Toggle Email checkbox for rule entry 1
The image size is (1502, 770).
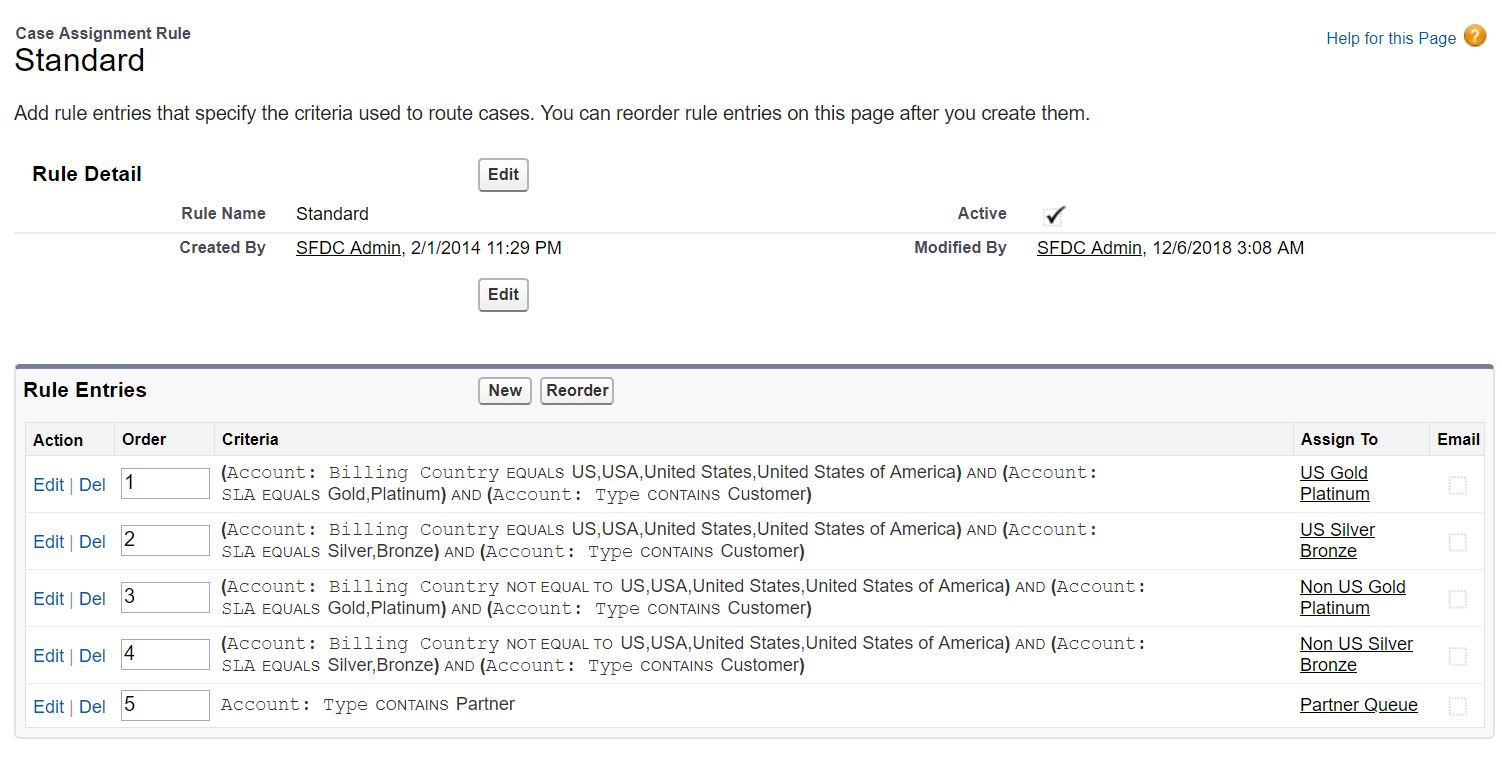tap(1458, 485)
